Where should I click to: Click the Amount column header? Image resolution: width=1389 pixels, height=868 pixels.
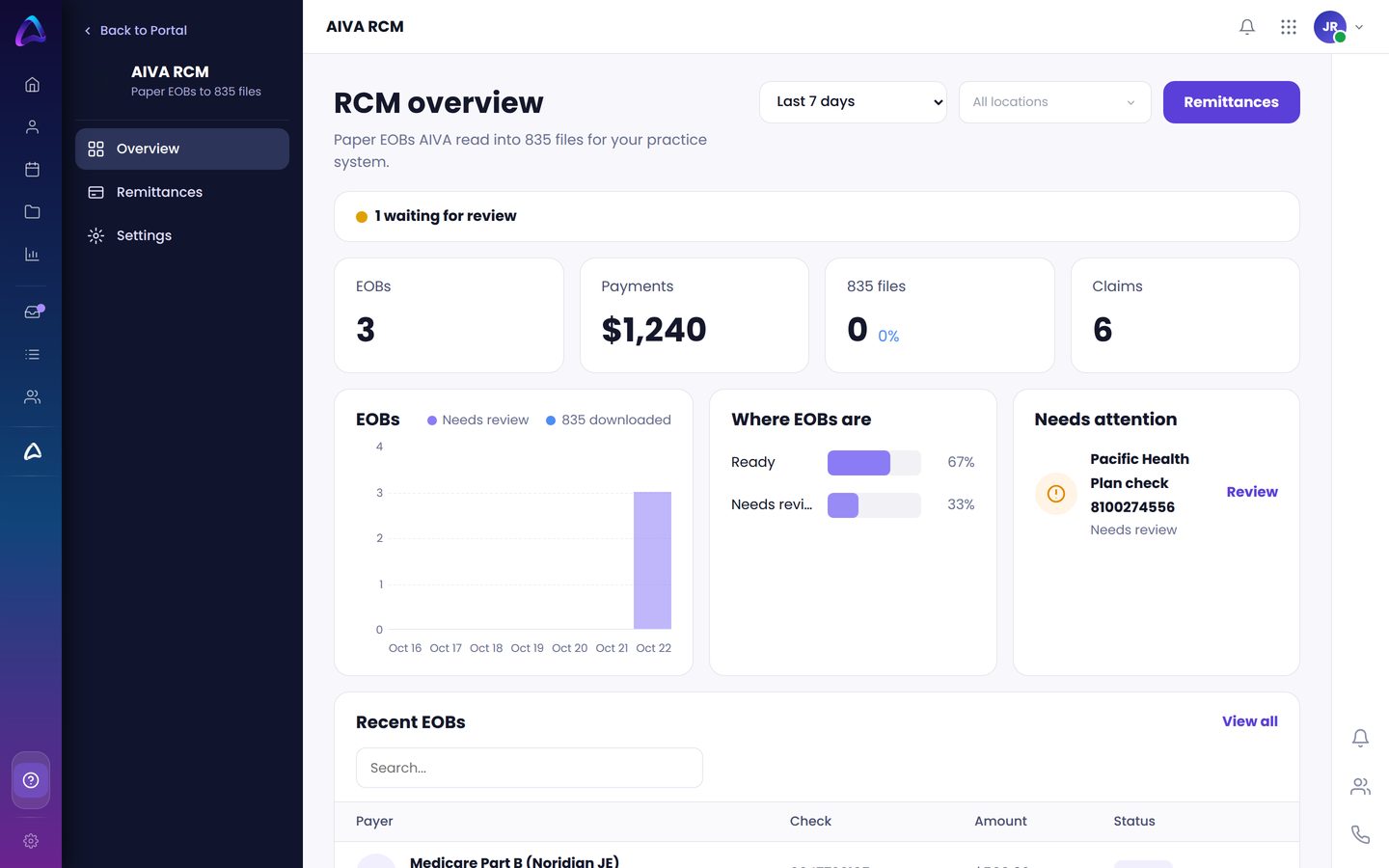pyautogui.click(x=1000, y=822)
